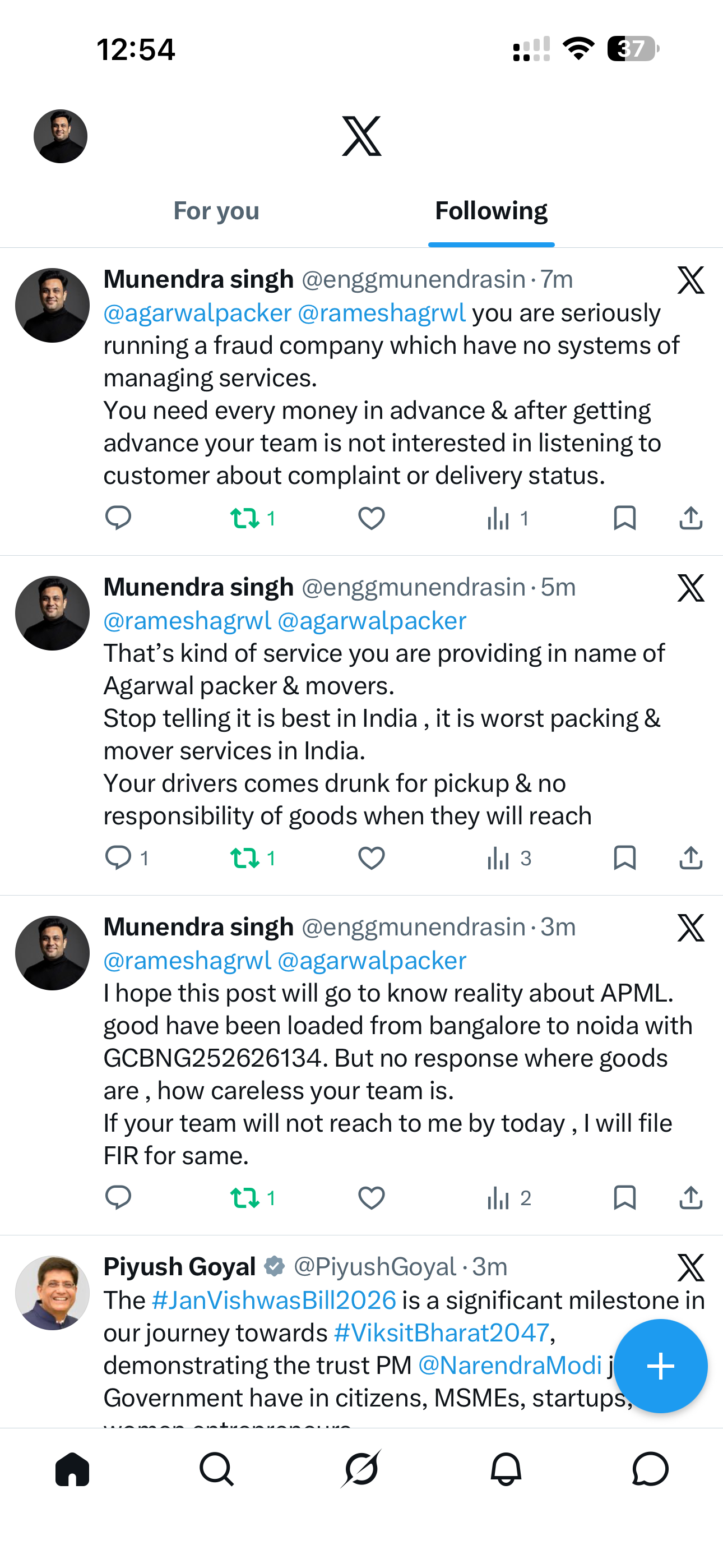723x1568 pixels.
Task: Open X options on Piyush Goyal post
Action: 690,1267
